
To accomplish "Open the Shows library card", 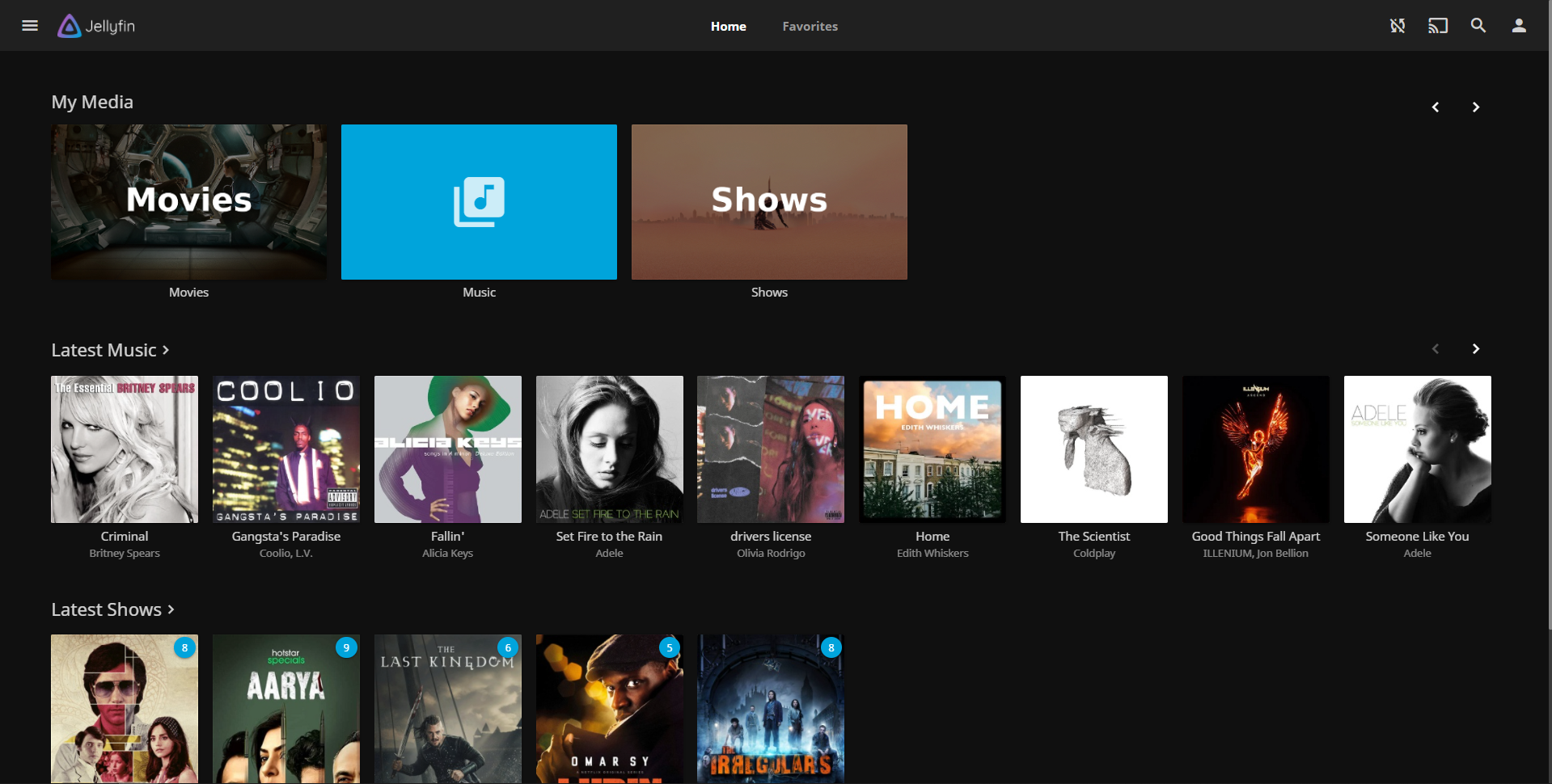I will [x=768, y=202].
